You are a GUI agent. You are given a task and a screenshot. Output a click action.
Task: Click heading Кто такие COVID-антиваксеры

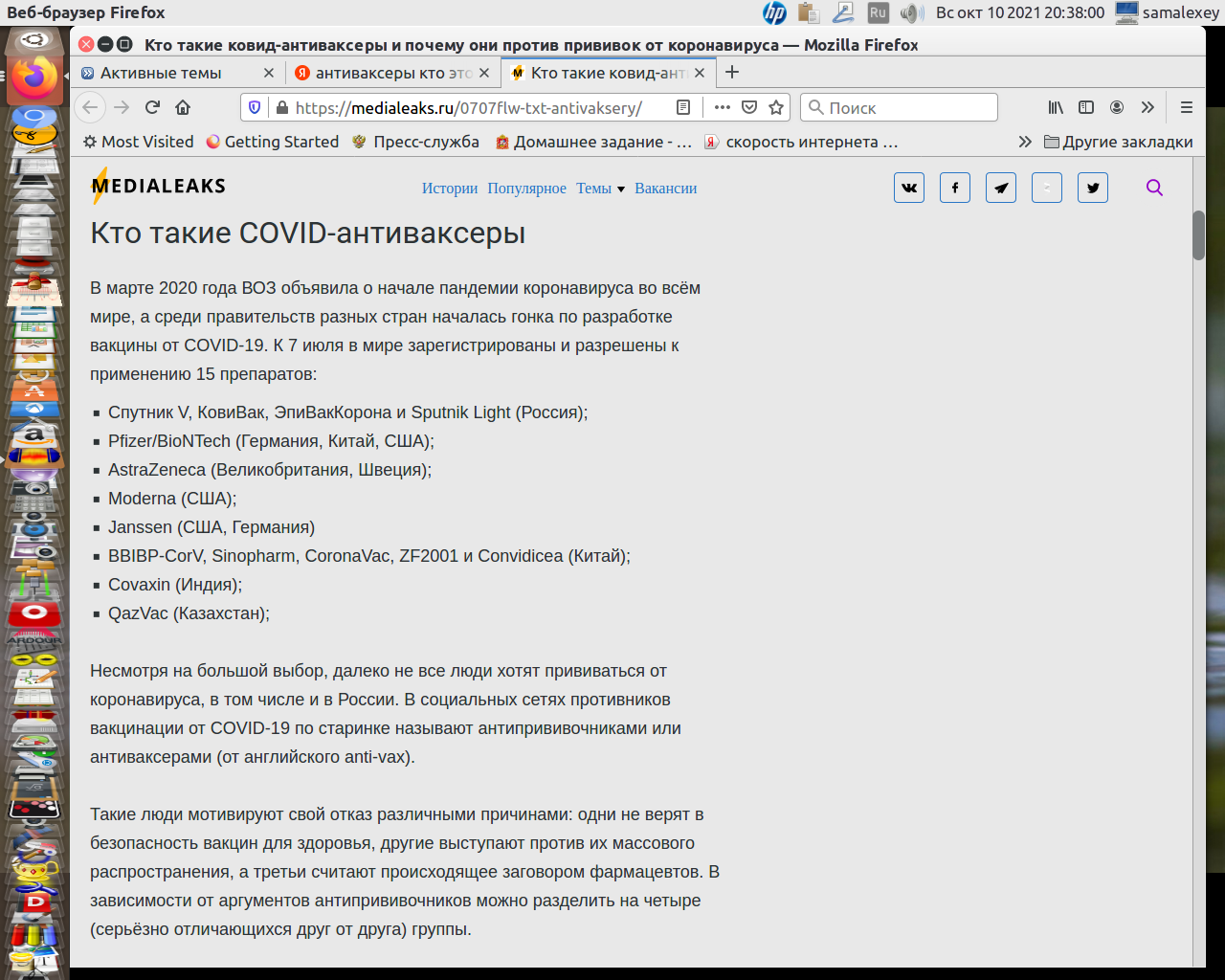307,233
